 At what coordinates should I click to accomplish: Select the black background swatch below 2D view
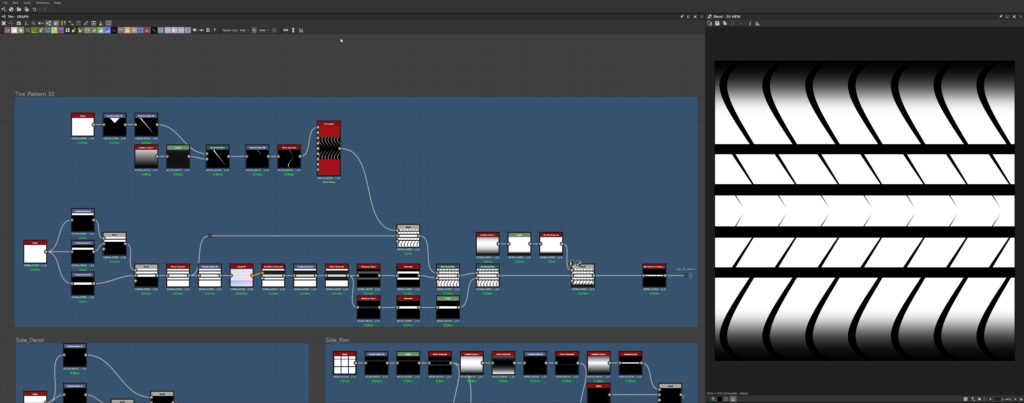(x=720, y=399)
